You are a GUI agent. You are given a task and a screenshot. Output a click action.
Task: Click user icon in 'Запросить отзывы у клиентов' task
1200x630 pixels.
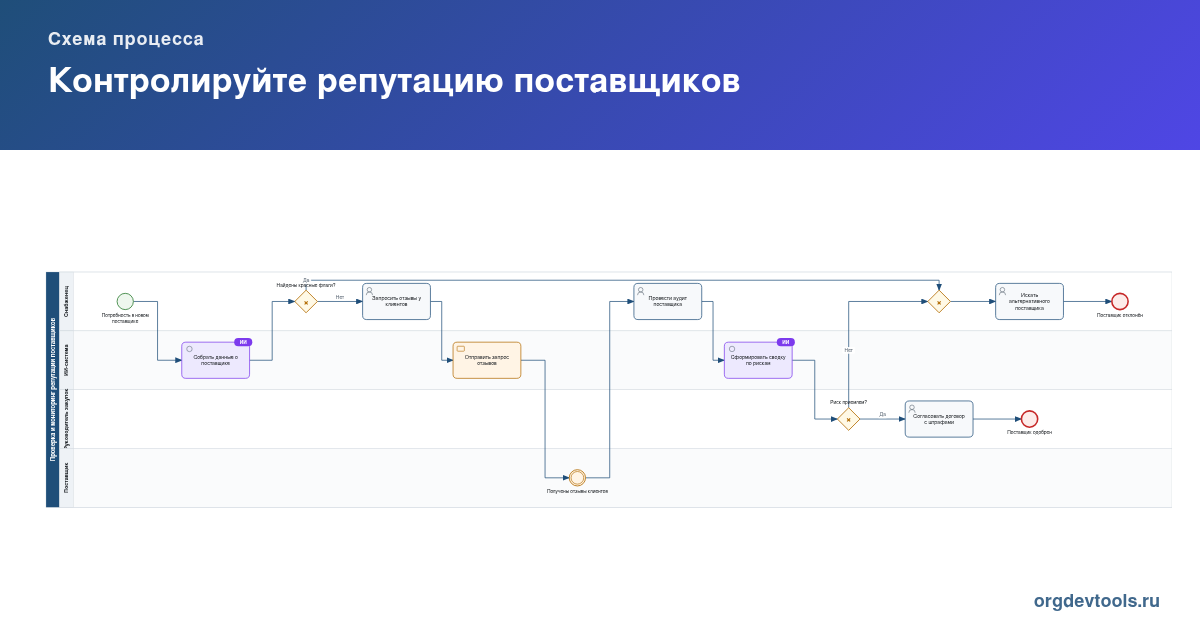tap(369, 291)
